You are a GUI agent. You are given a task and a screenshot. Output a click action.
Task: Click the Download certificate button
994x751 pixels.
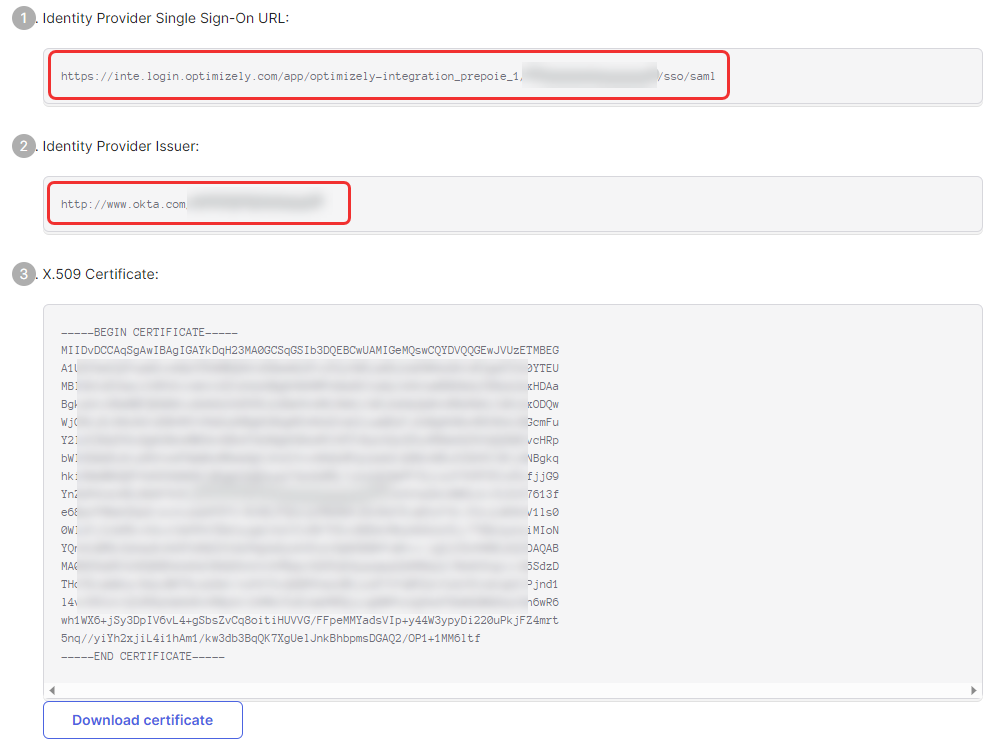(x=143, y=719)
